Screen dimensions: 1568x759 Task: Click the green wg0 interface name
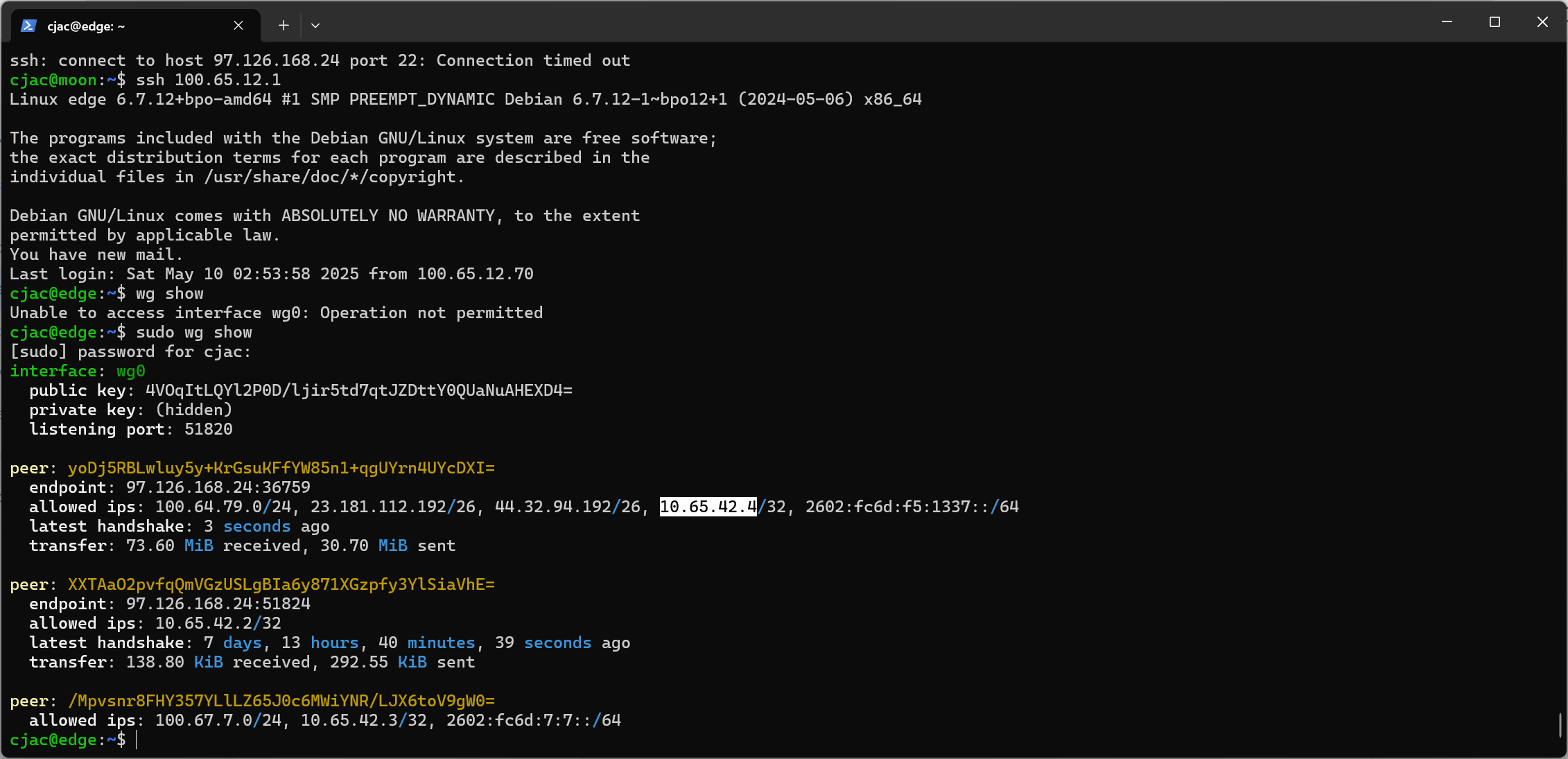pos(130,371)
